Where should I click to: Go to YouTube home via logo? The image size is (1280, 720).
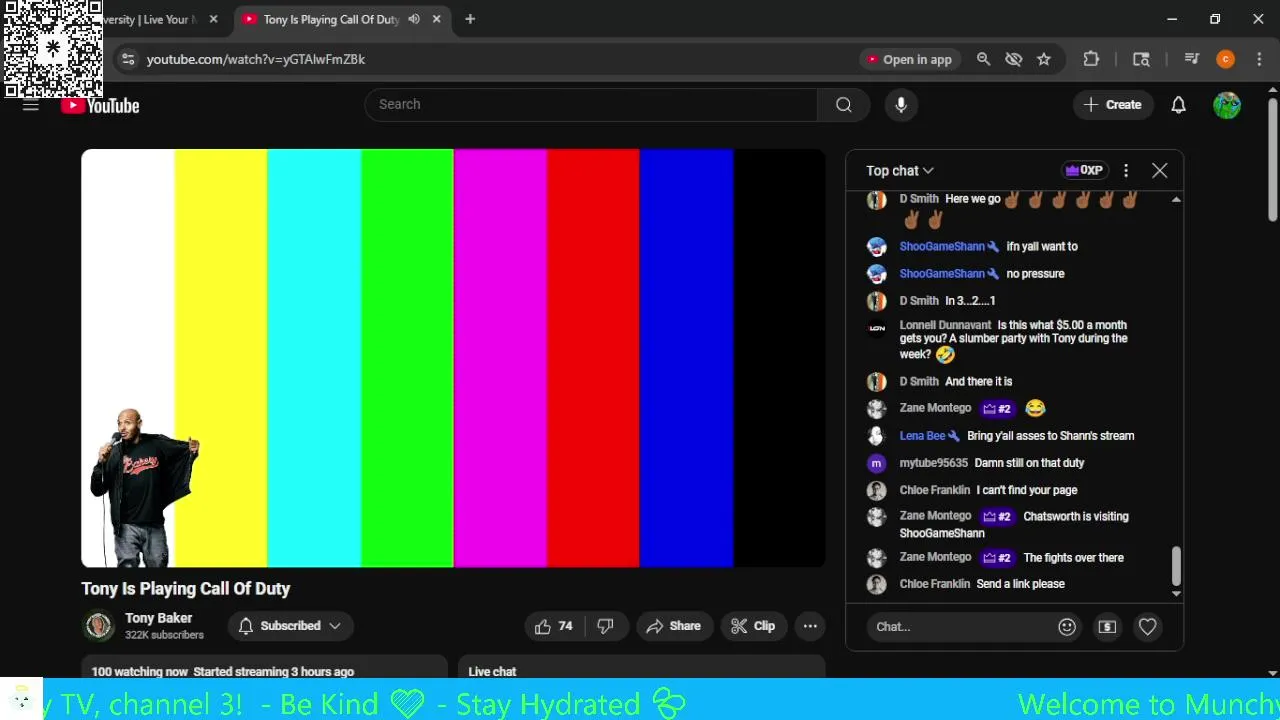[100, 106]
